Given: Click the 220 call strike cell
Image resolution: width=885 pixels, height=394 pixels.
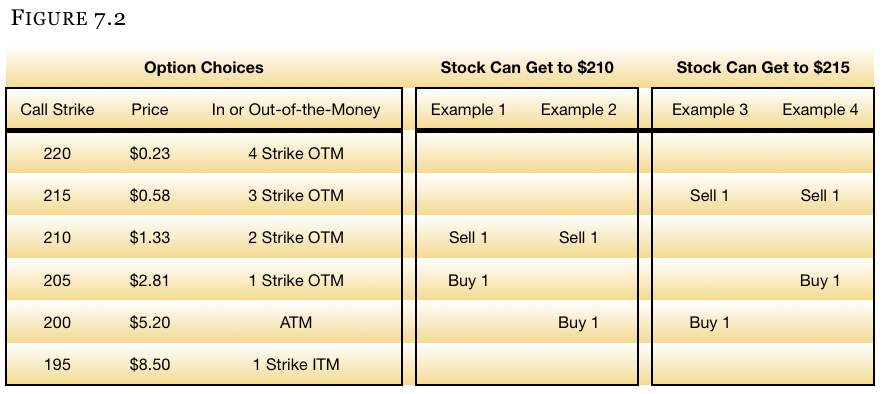Looking at the screenshot, I should [57, 153].
